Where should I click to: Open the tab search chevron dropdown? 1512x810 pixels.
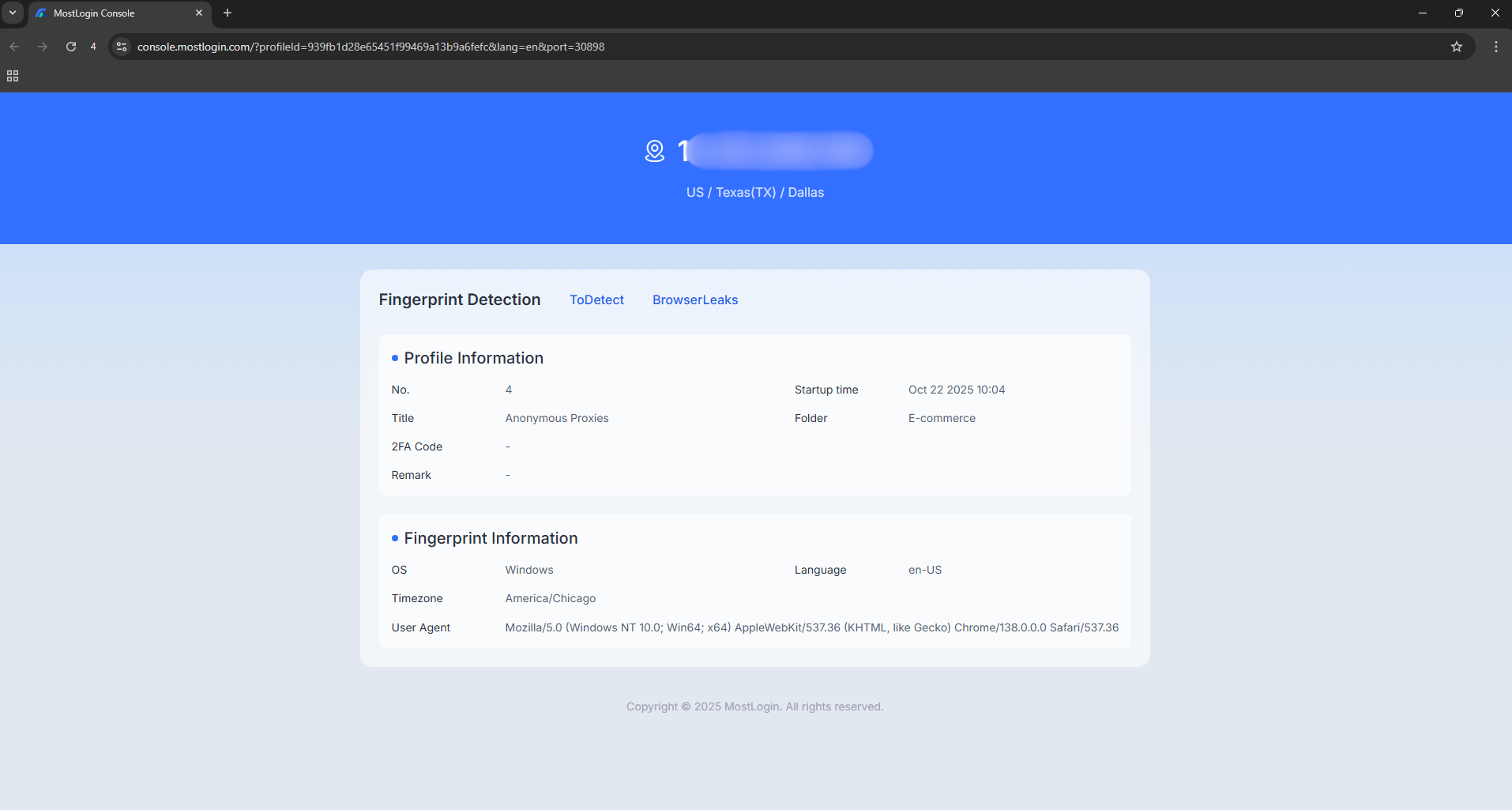tap(12, 13)
